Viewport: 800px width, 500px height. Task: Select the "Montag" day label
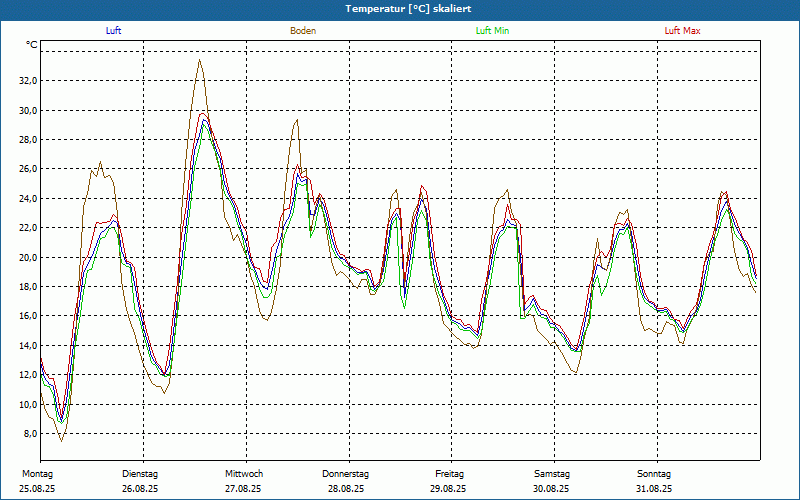37,473
